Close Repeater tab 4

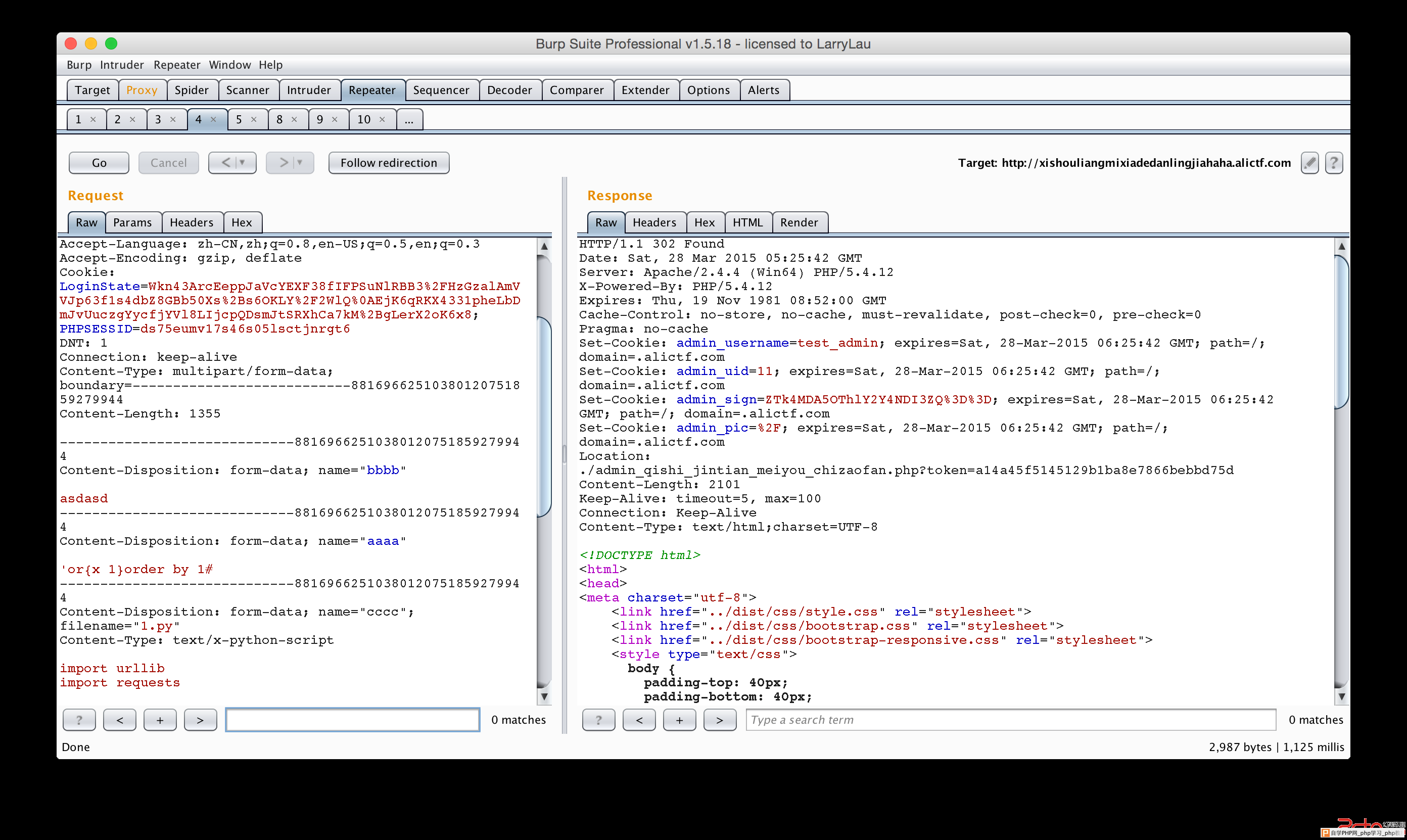(x=213, y=119)
